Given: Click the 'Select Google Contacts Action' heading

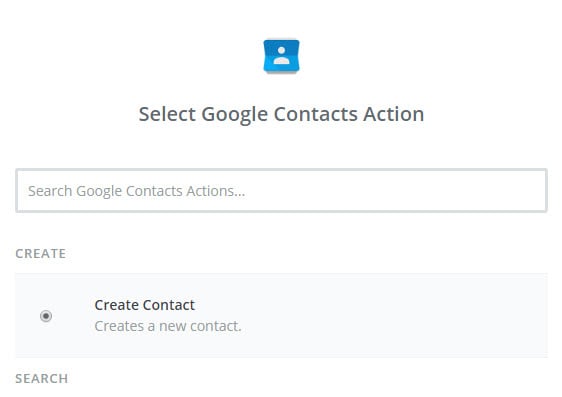Looking at the screenshot, I should click(281, 114).
